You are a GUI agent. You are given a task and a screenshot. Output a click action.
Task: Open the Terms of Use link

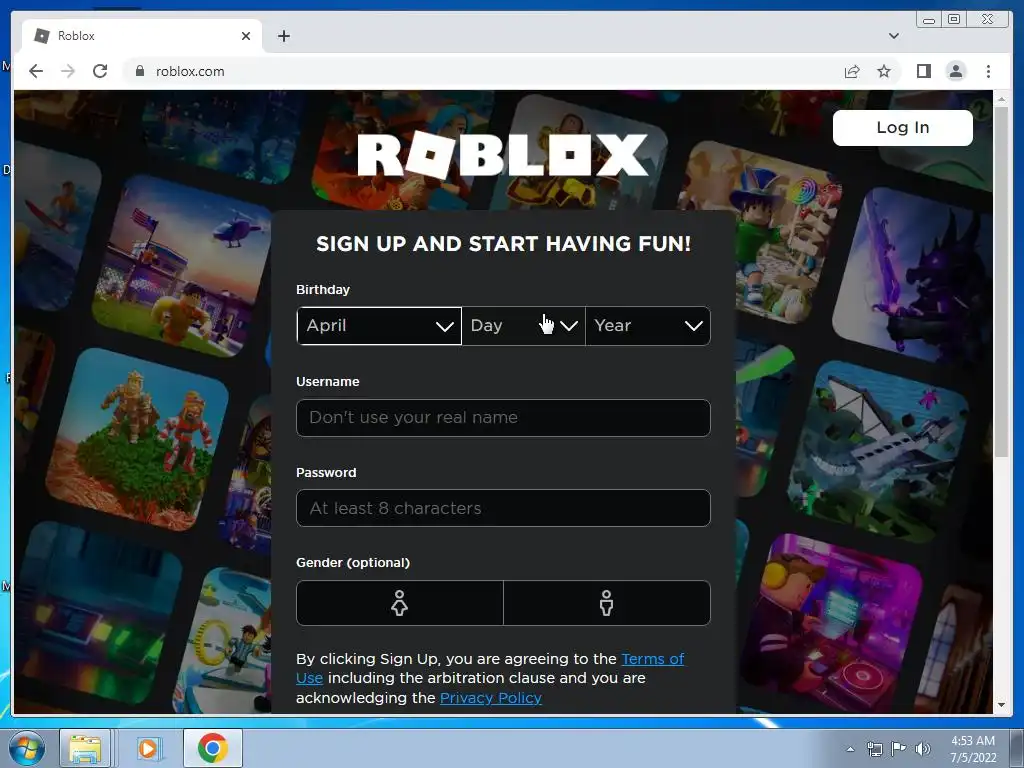point(652,659)
